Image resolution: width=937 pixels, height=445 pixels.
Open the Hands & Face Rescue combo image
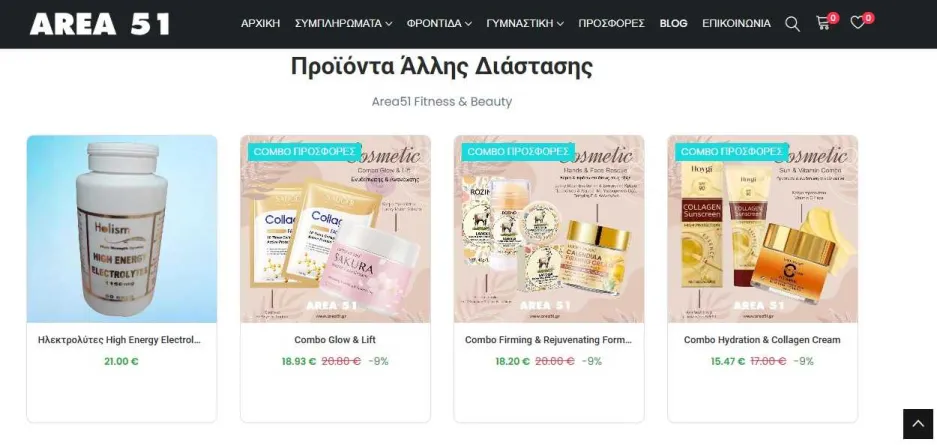[x=549, y=229]
